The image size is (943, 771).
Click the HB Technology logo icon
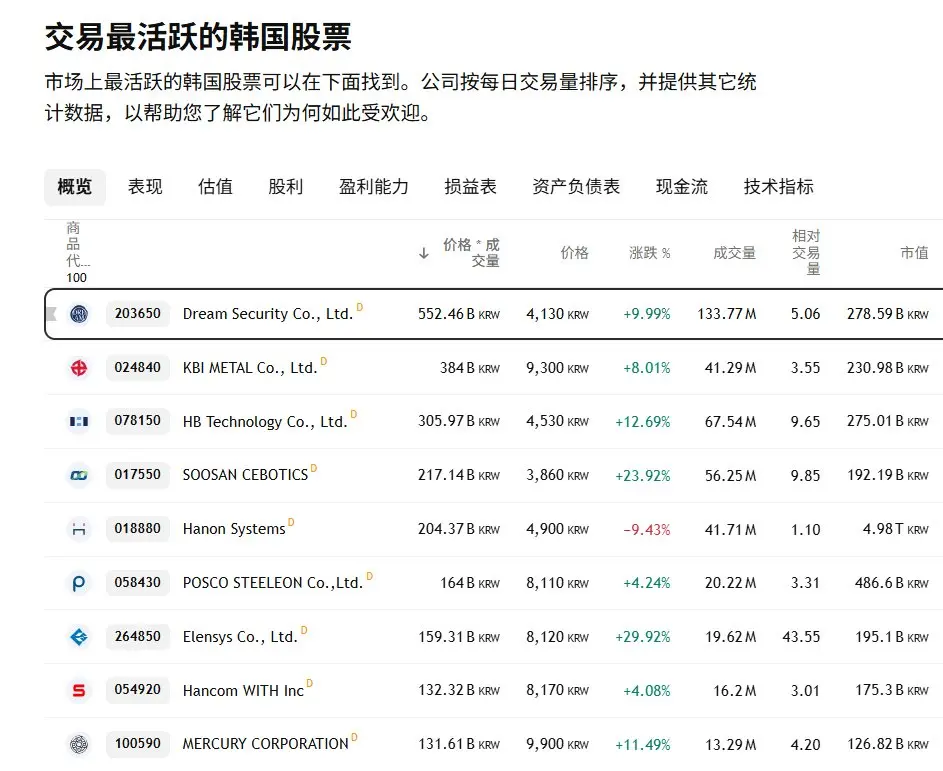[79, 421]
